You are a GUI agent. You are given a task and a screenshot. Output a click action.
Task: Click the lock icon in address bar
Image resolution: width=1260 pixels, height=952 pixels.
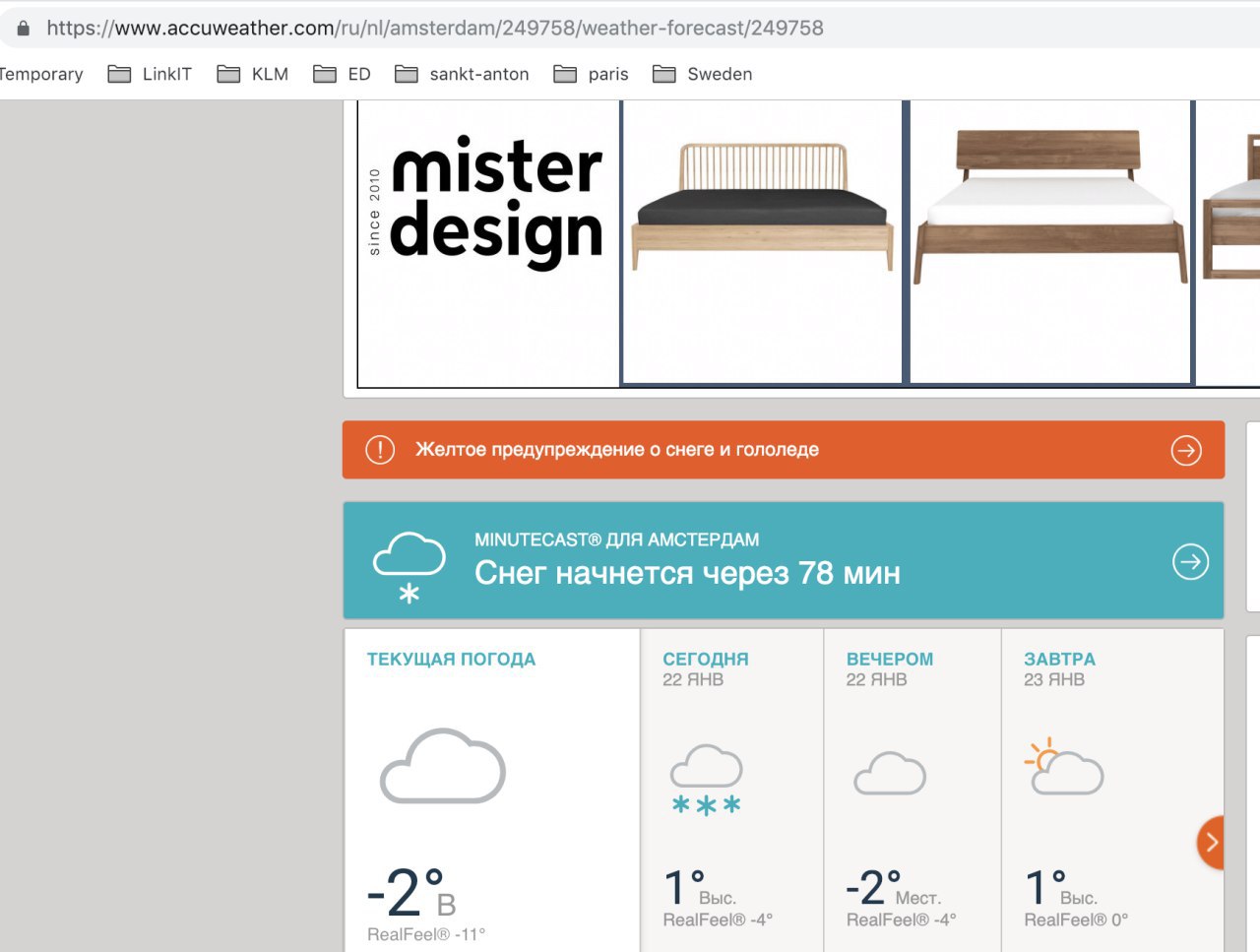coord(24,29)
